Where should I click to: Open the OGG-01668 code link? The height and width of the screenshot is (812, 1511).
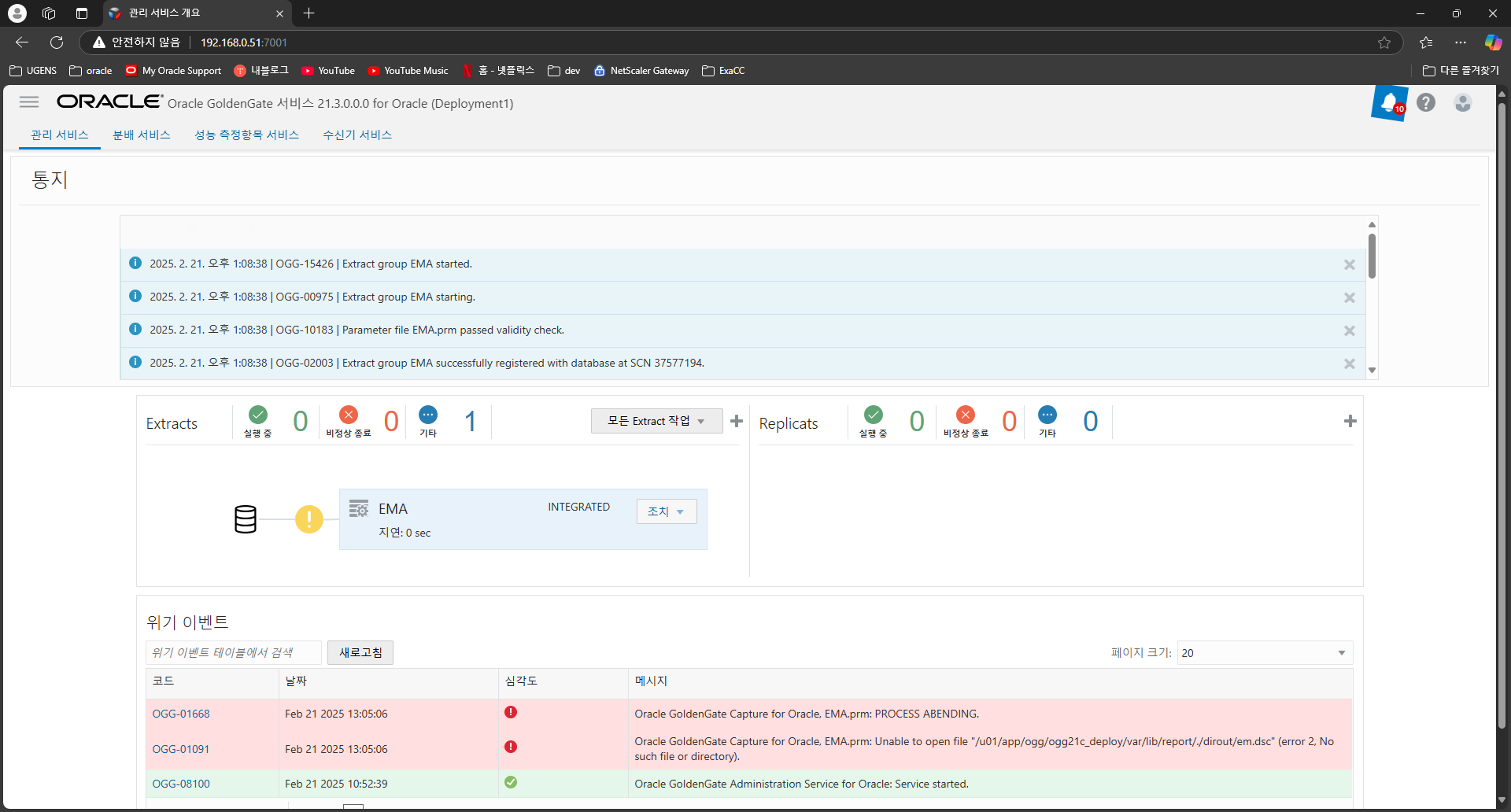[x=181, y=714]
